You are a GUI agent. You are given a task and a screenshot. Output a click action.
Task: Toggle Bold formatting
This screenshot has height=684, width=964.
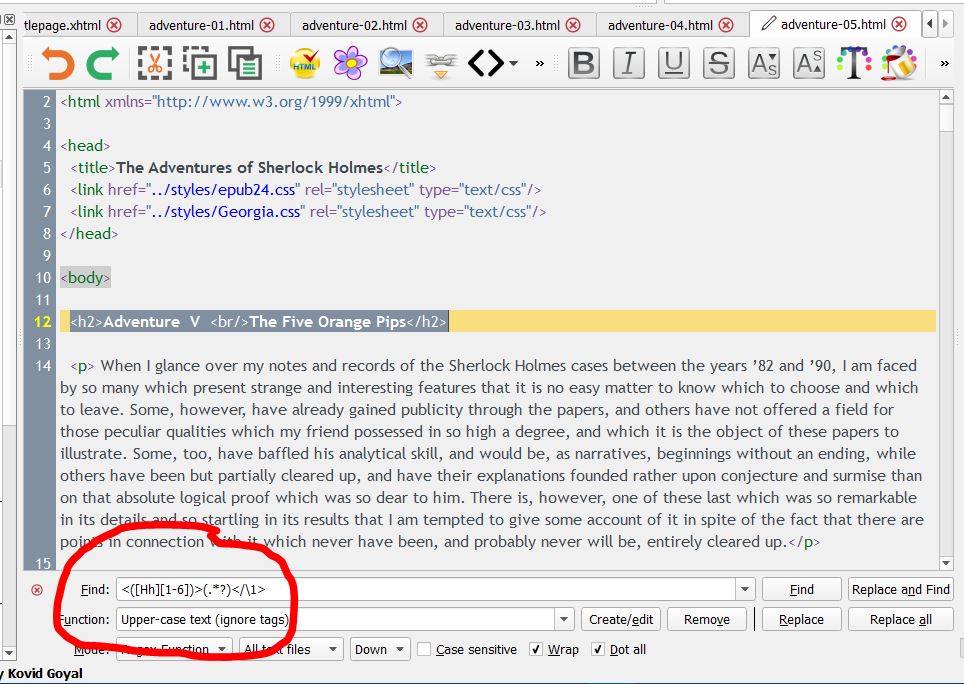[x=583, y=63]
